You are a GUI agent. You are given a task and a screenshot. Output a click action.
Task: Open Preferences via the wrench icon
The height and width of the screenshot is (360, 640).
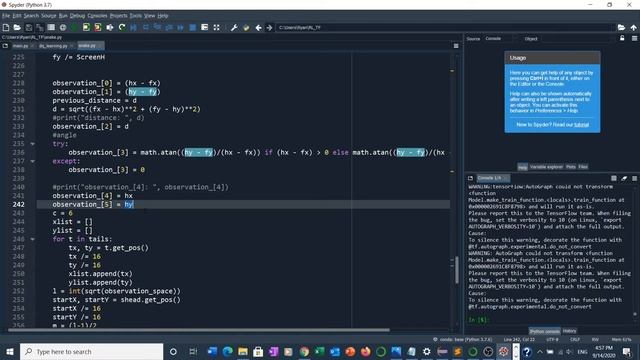coord(234,27)
